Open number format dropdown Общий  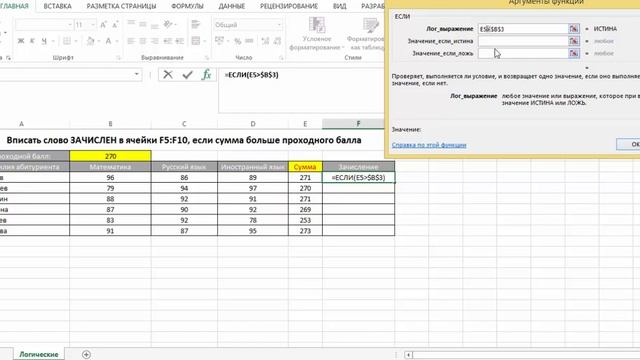pos(279,25)
